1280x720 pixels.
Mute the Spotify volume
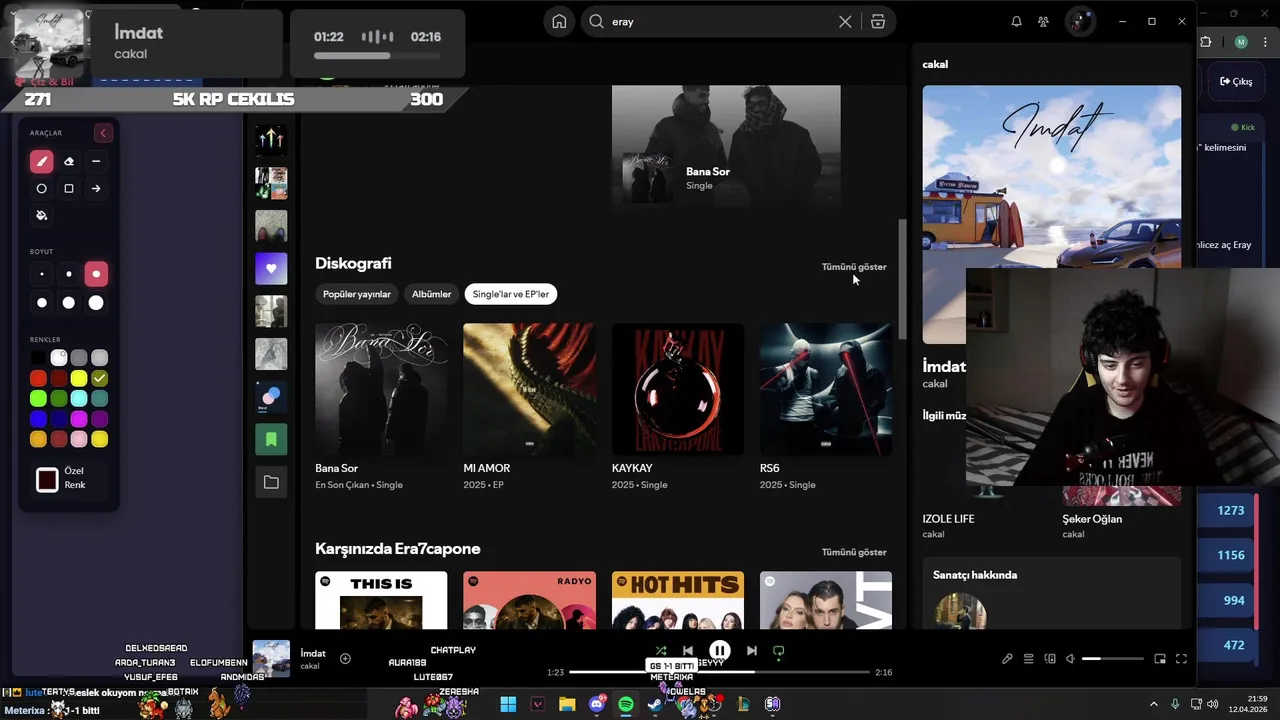(1070, 659)
